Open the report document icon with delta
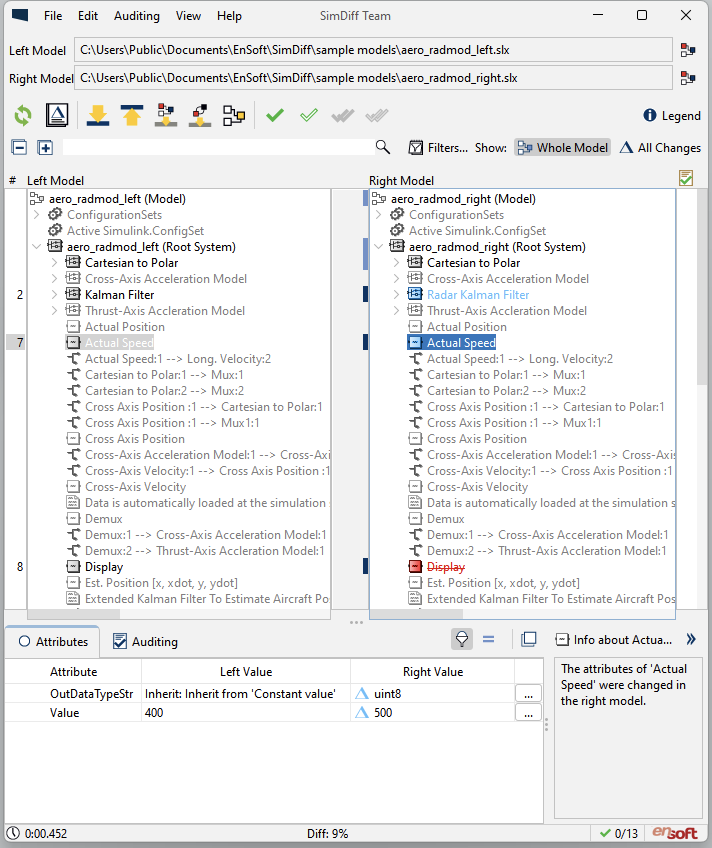 click(57, 115)
